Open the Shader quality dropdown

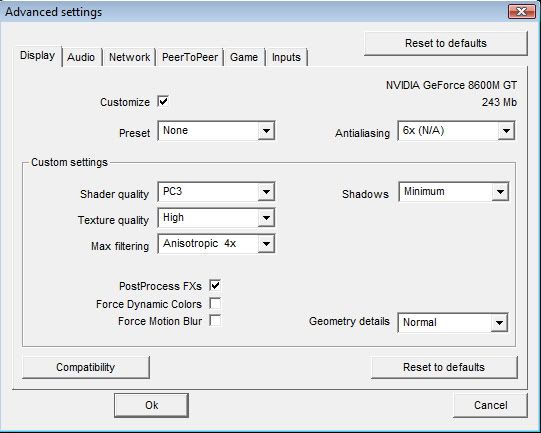(216, 191)
